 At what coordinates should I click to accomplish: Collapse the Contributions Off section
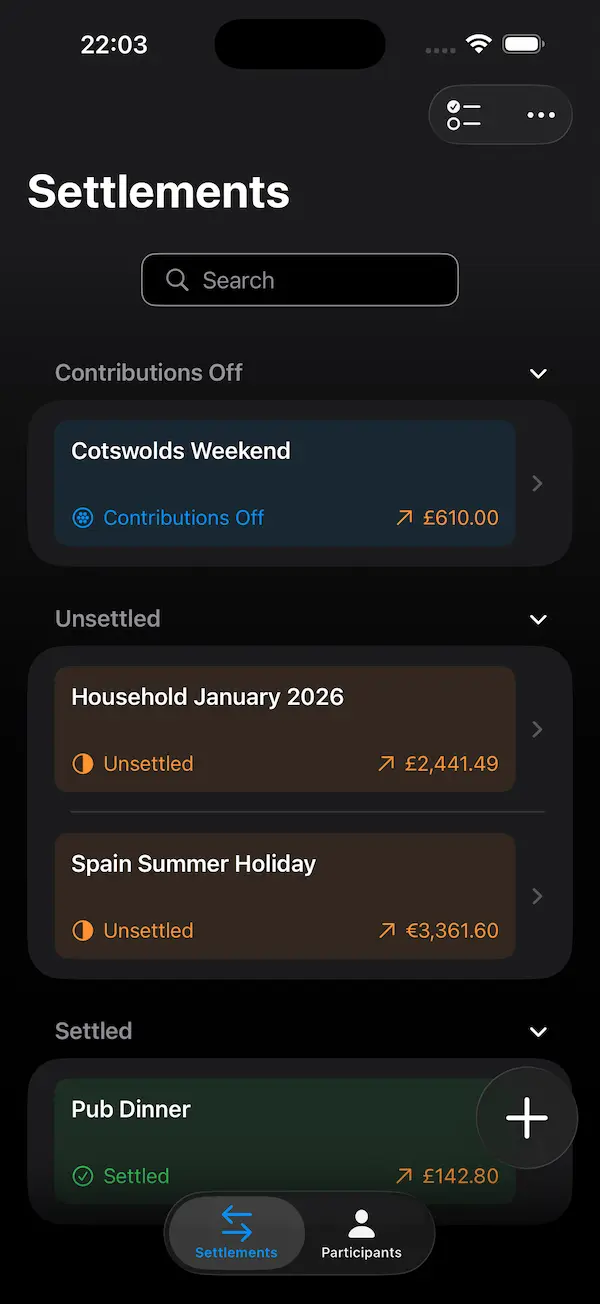point(538,373)
